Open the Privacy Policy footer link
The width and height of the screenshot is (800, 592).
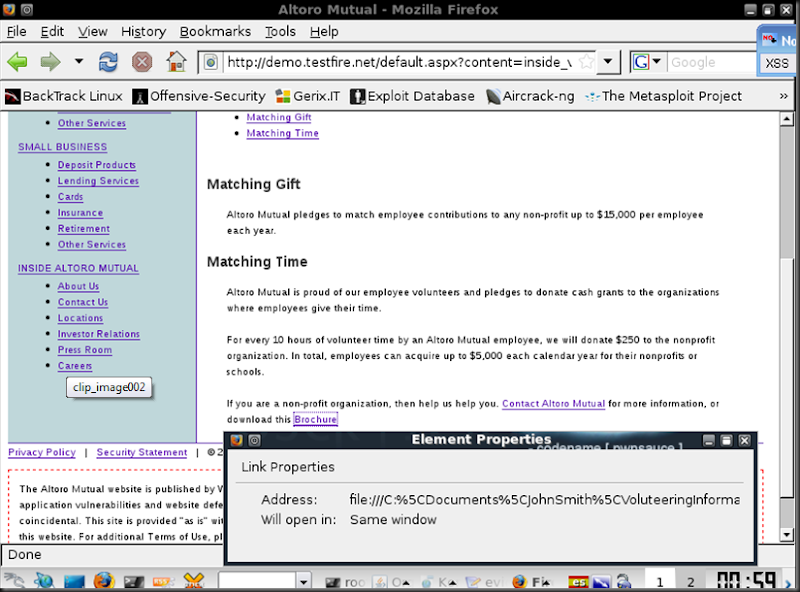[42, 452]
